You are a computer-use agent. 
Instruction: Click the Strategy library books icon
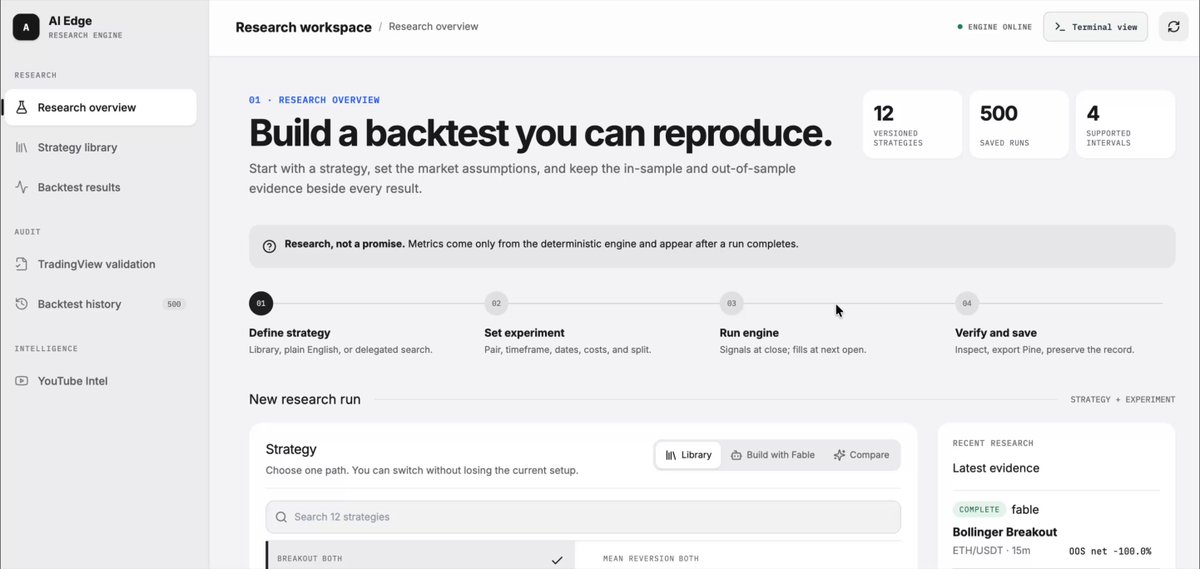(x=21, y=148)
